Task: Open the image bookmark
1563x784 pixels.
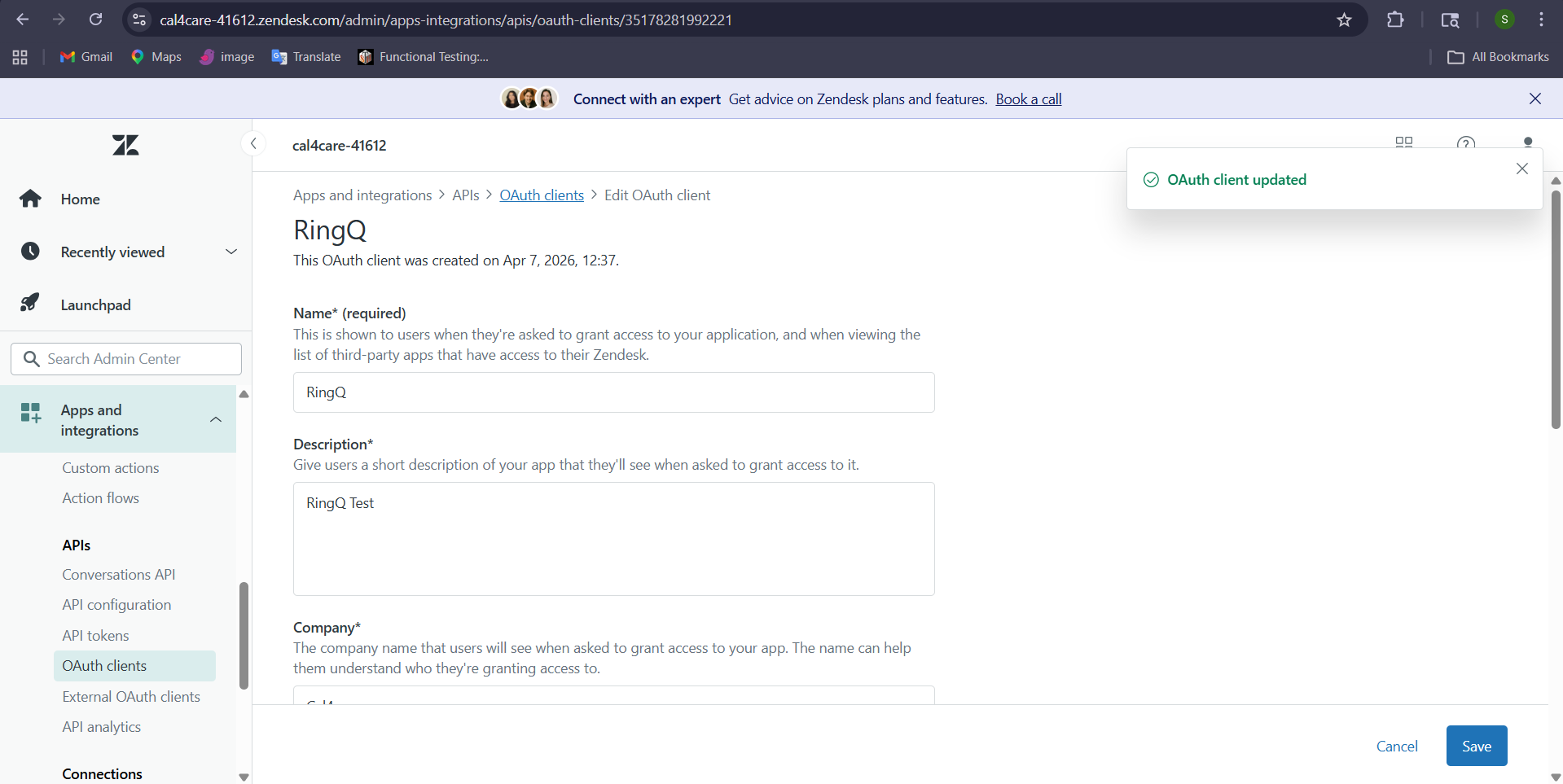Action: pyautogui.click(x=227, y=57)
